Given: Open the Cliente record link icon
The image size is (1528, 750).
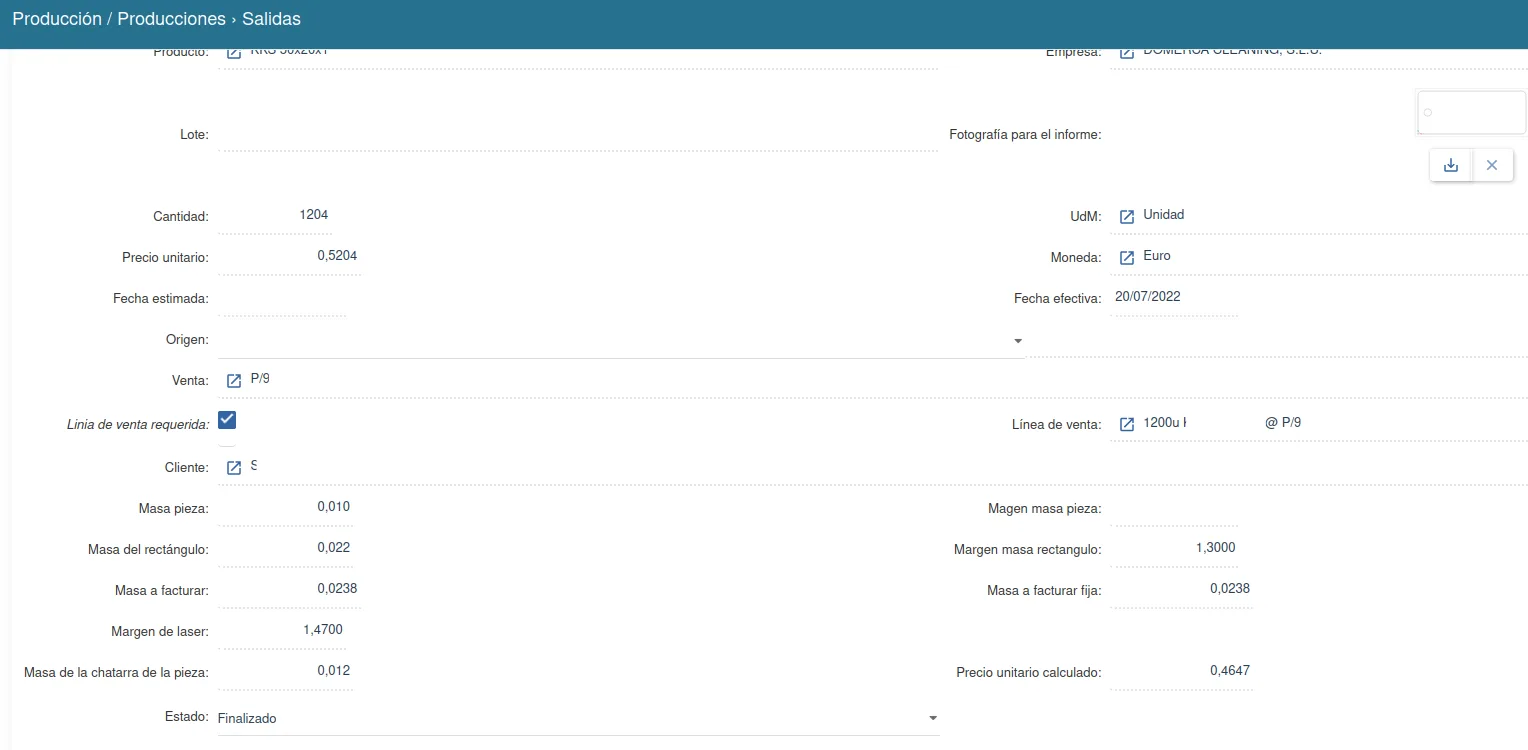Looking at the screenshot, I should [x=234, y=467].
